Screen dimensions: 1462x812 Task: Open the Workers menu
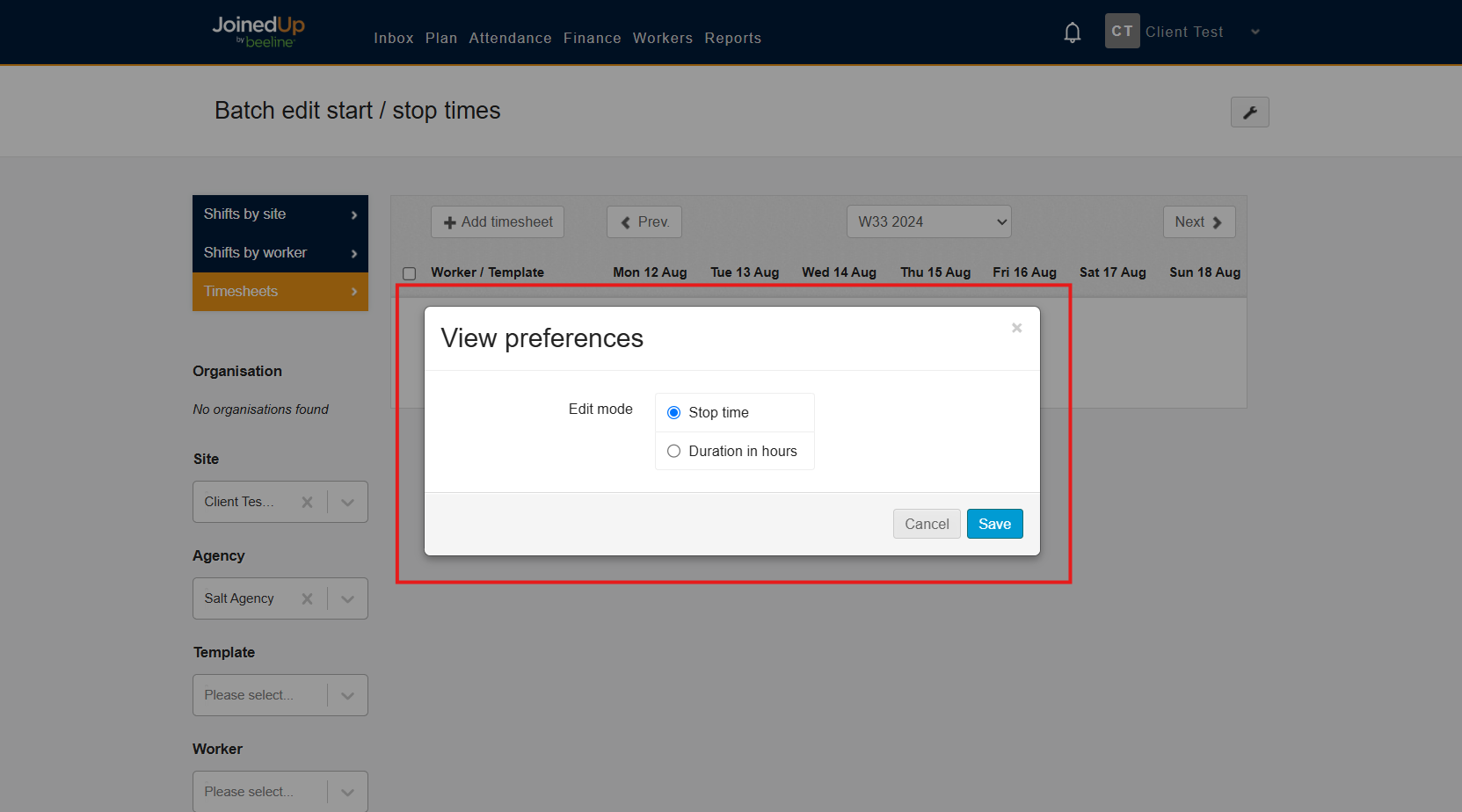[662, 38]
